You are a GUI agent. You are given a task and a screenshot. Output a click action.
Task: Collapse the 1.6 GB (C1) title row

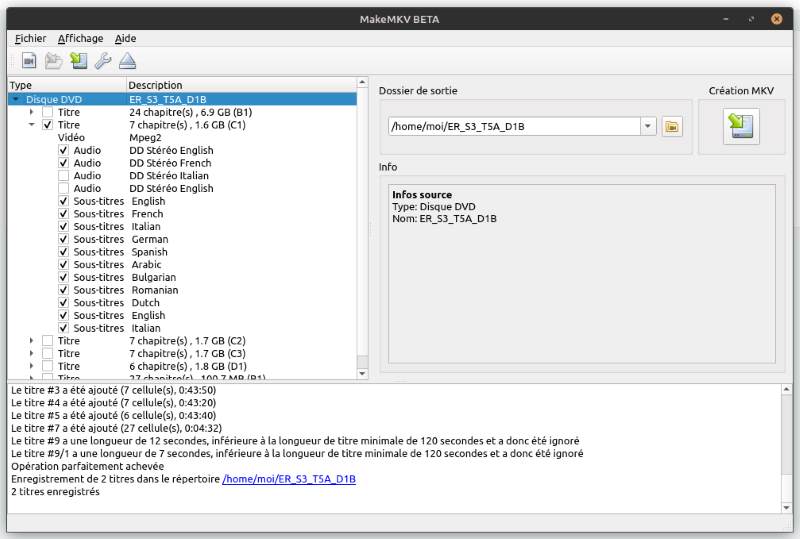click(x=32, y=125)
